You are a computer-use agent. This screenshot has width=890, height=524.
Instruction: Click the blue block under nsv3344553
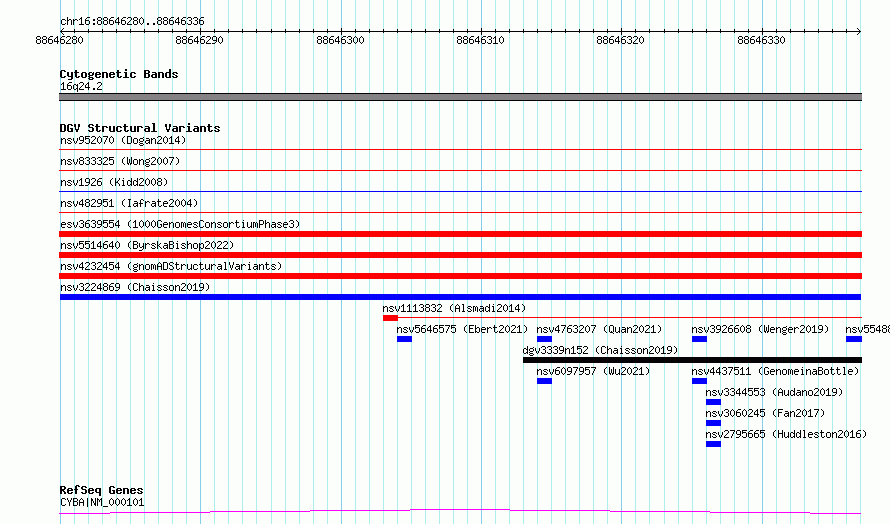click(x=713, y=402)
